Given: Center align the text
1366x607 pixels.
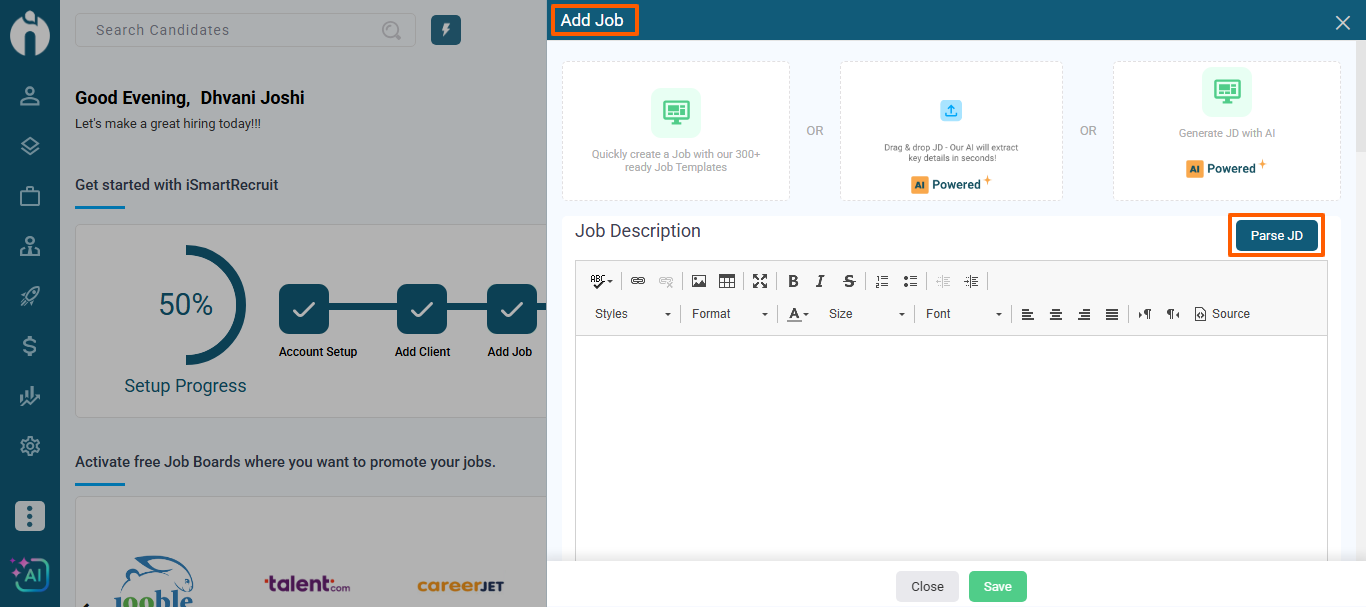Looking at the screenshot, I should point(1055,314).
